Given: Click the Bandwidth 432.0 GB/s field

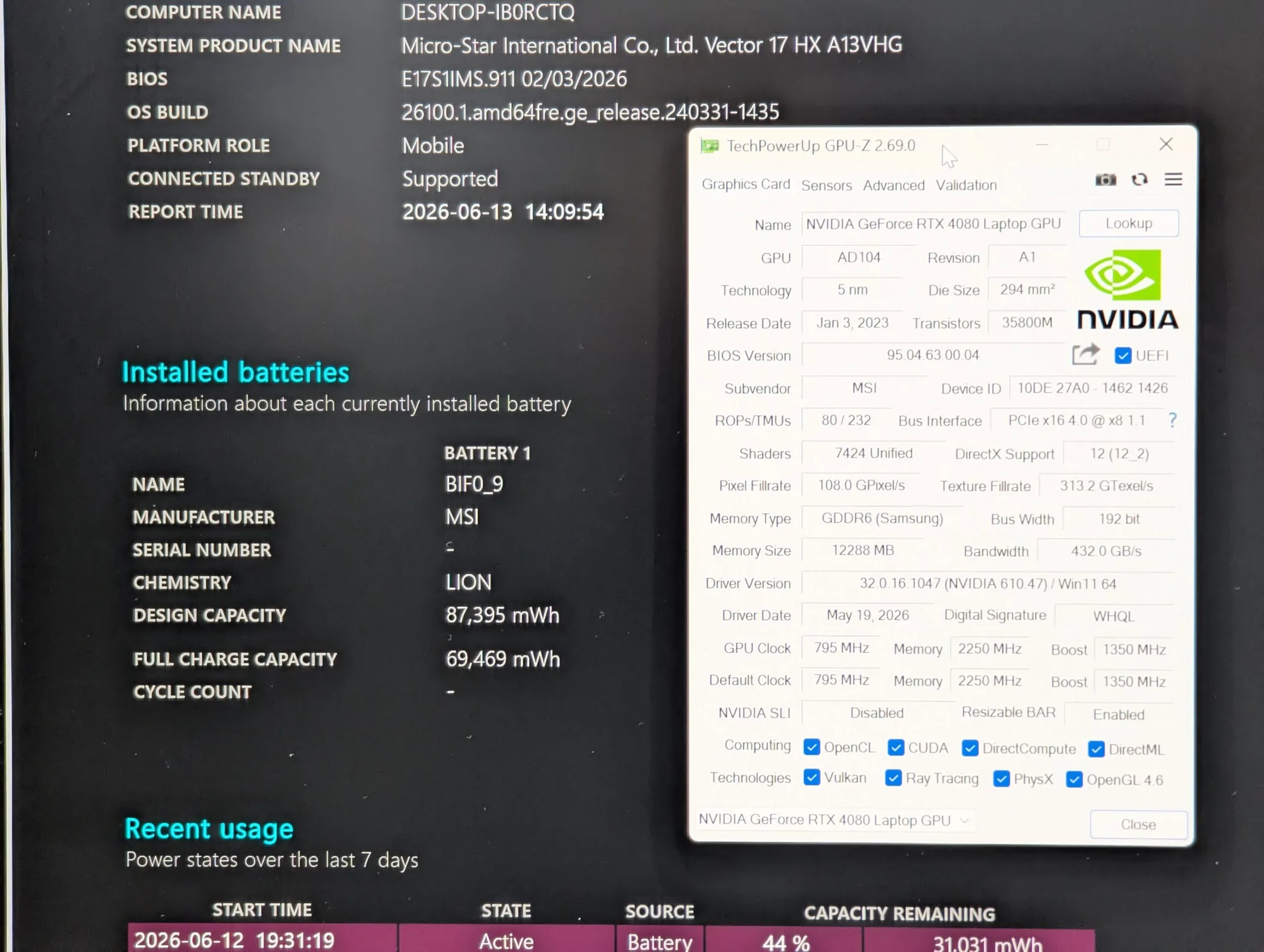Looking at the screenshot, I should 1106,551.
